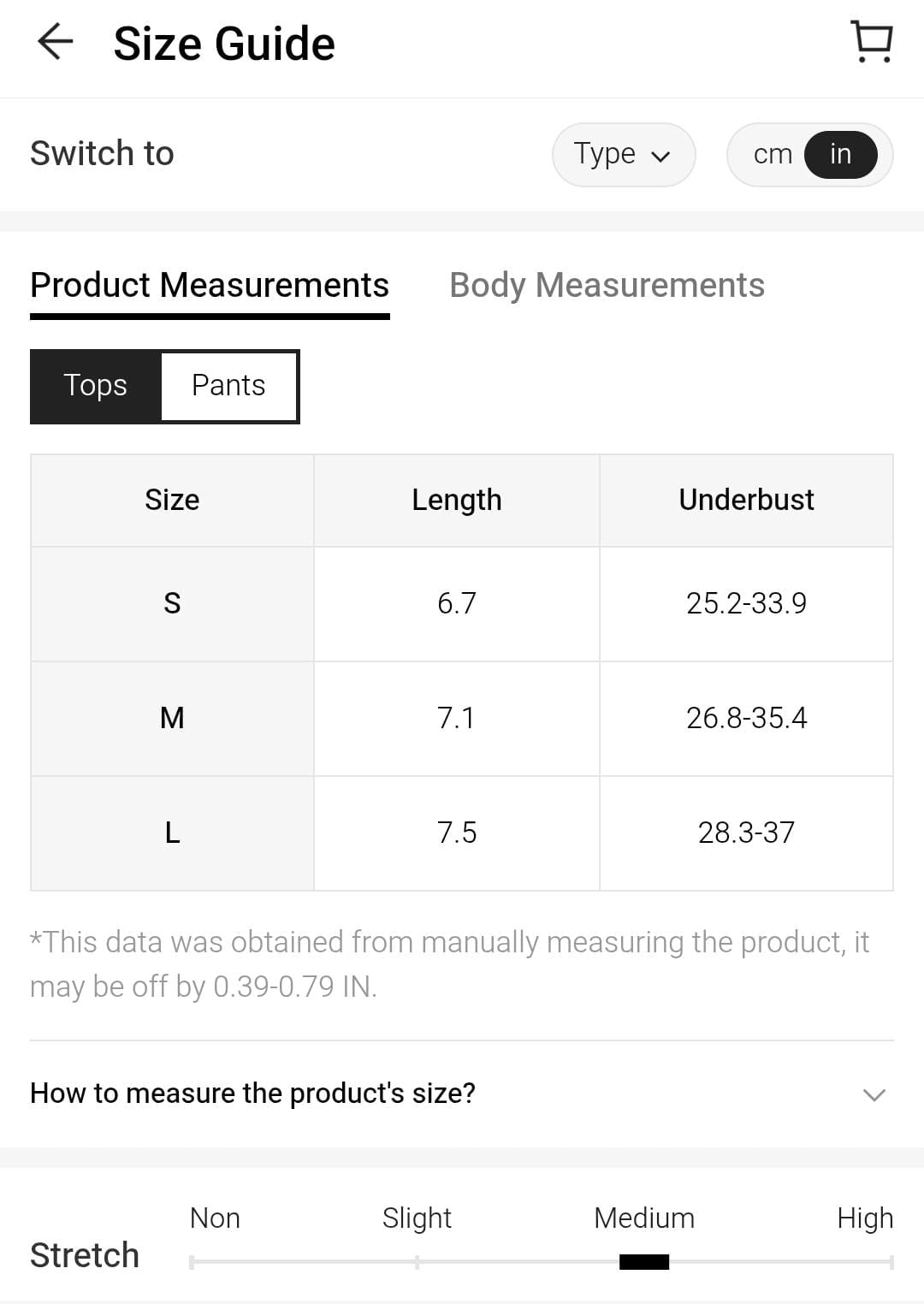Tap the Type chevron arrow

click(x=660, y=157)
